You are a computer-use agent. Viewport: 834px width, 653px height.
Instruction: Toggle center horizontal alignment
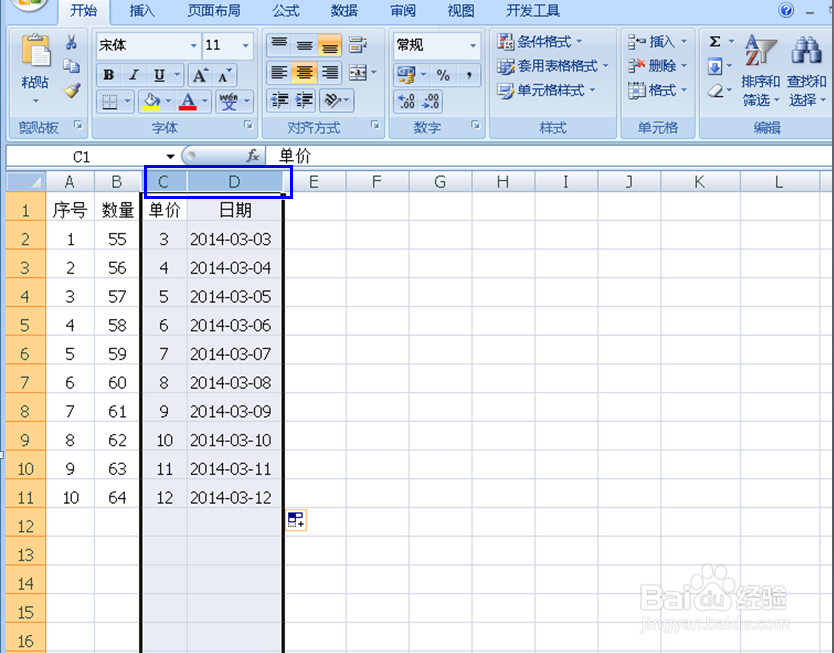point(305,73)
